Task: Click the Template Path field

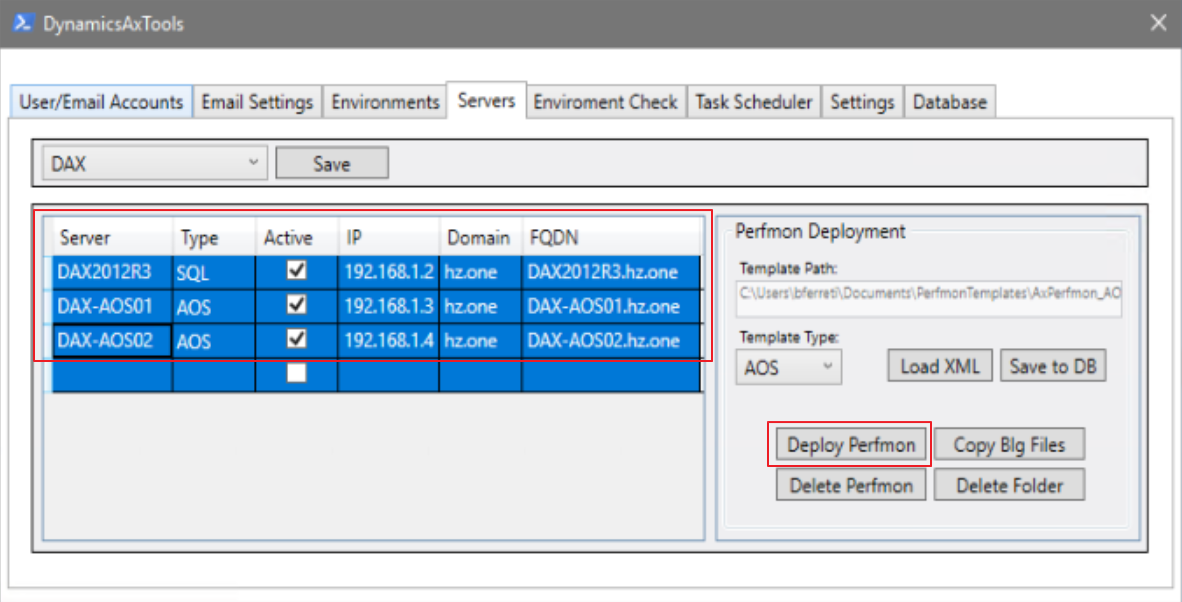Action: point(929,297)
